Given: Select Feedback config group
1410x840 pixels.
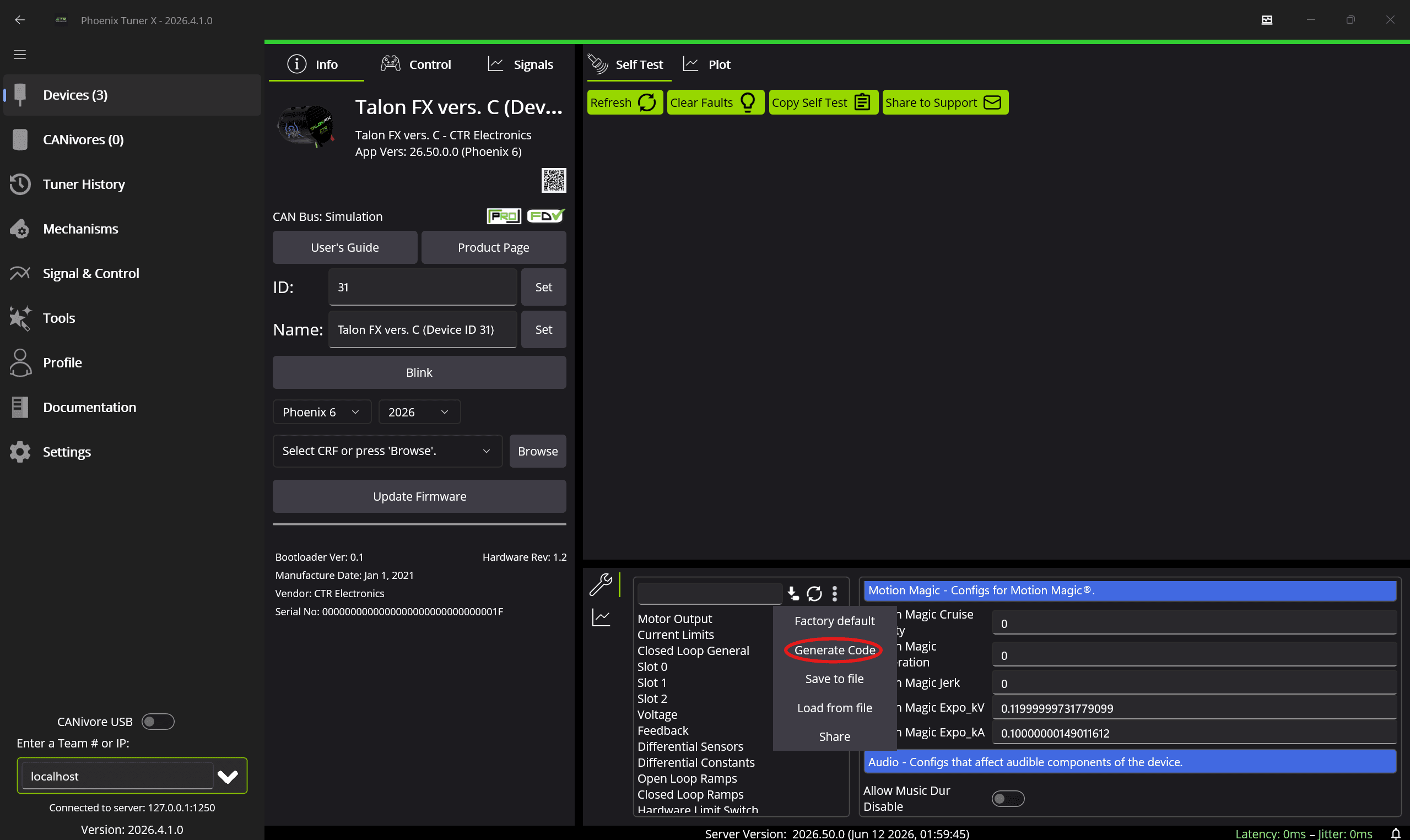Looking at the screenshot, I should click(663, 730).
